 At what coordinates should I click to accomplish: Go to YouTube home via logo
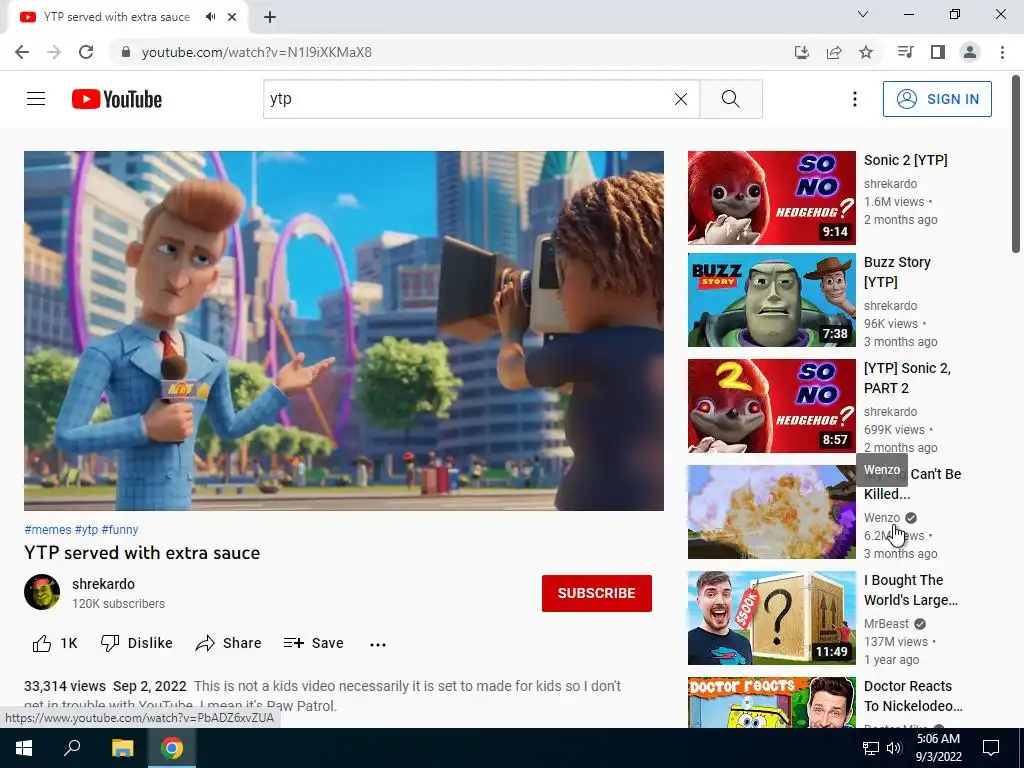[117, 99]
